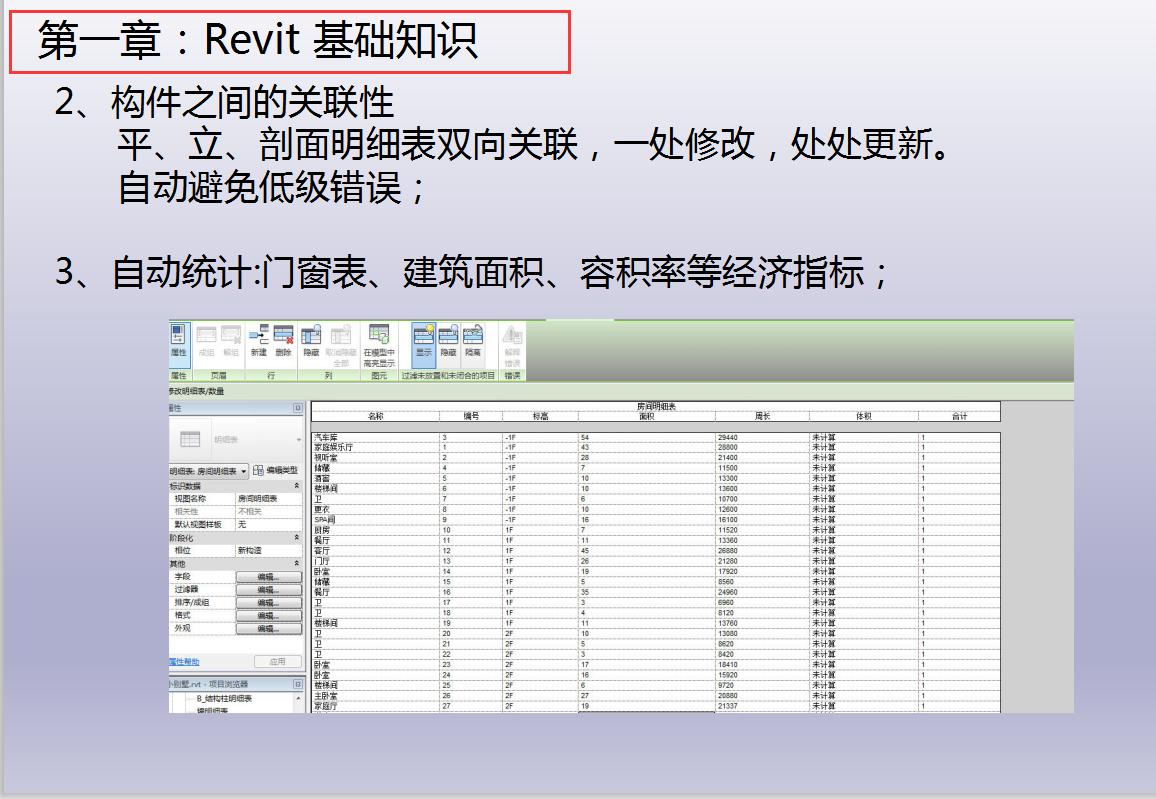Open 编辑类型 (Edit Type) beside the type selector

(x=281, y=469)
